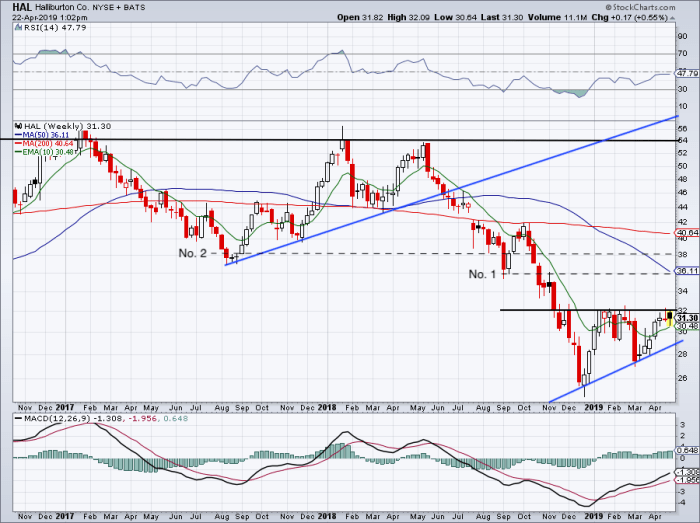Click the High 32.09 value
The image size is (700, 523).
[x=408, y=17]
